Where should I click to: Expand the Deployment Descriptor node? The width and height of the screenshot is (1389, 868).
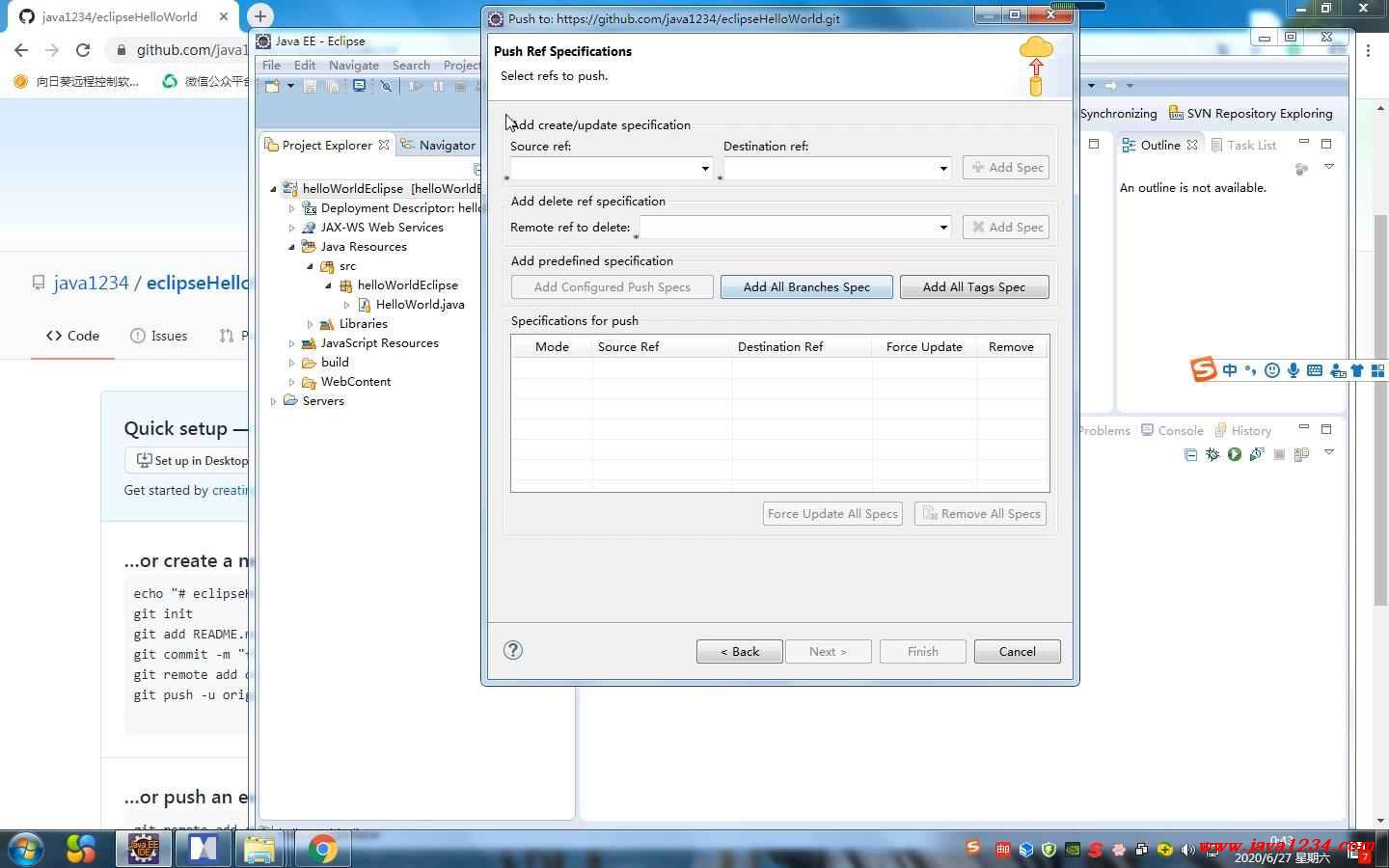click(x=292, y=208)
